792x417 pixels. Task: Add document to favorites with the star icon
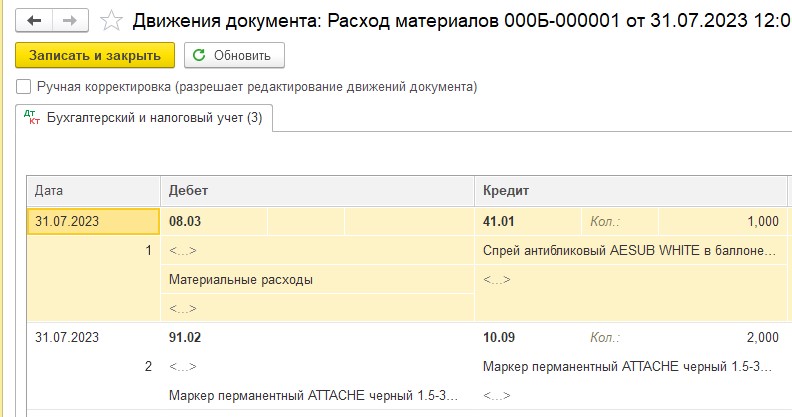tap(111, 21)
